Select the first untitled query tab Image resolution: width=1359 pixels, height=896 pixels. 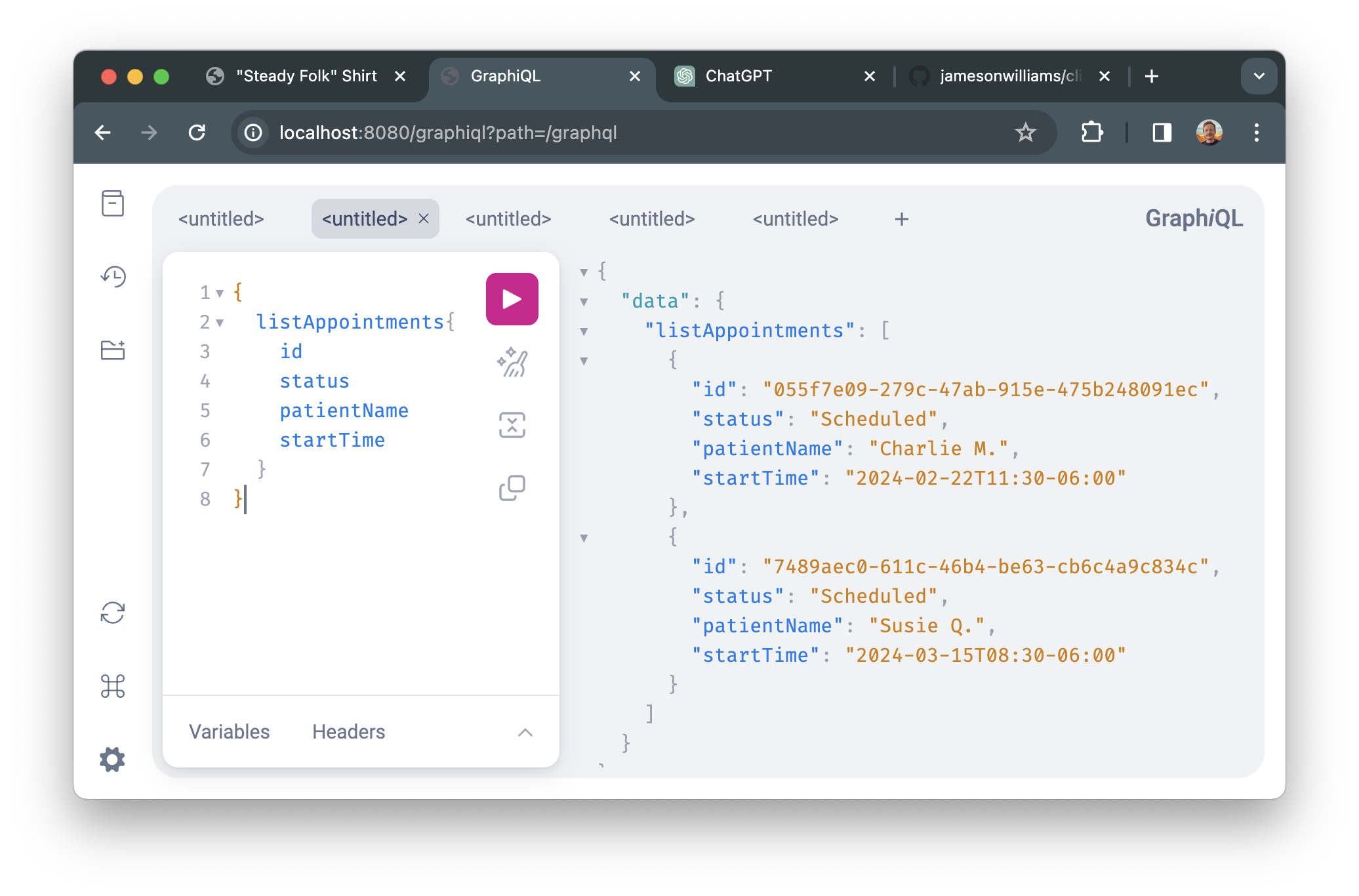pos(221,219)
